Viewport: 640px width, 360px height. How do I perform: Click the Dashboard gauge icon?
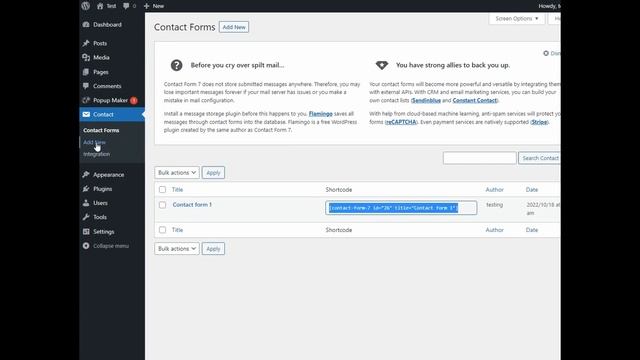tap(86, 24)
